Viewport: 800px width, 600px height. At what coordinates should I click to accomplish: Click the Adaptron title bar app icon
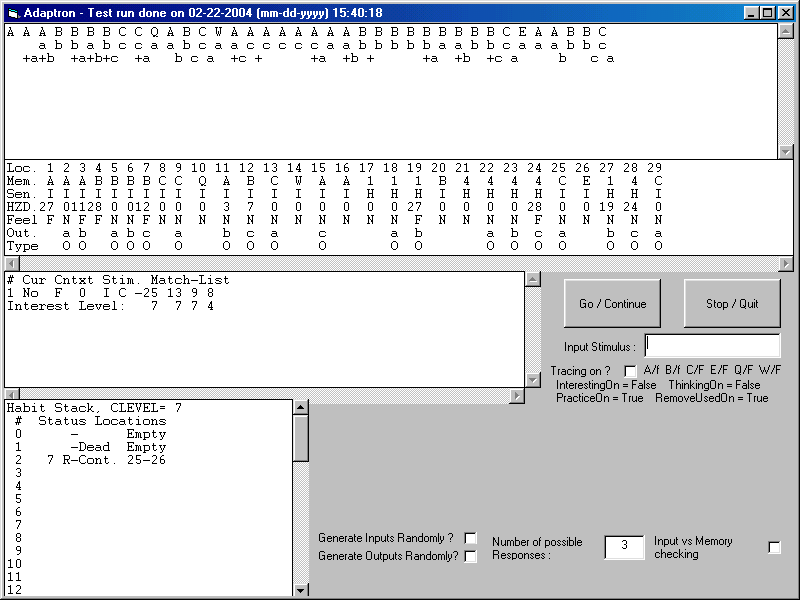[14, 13]
